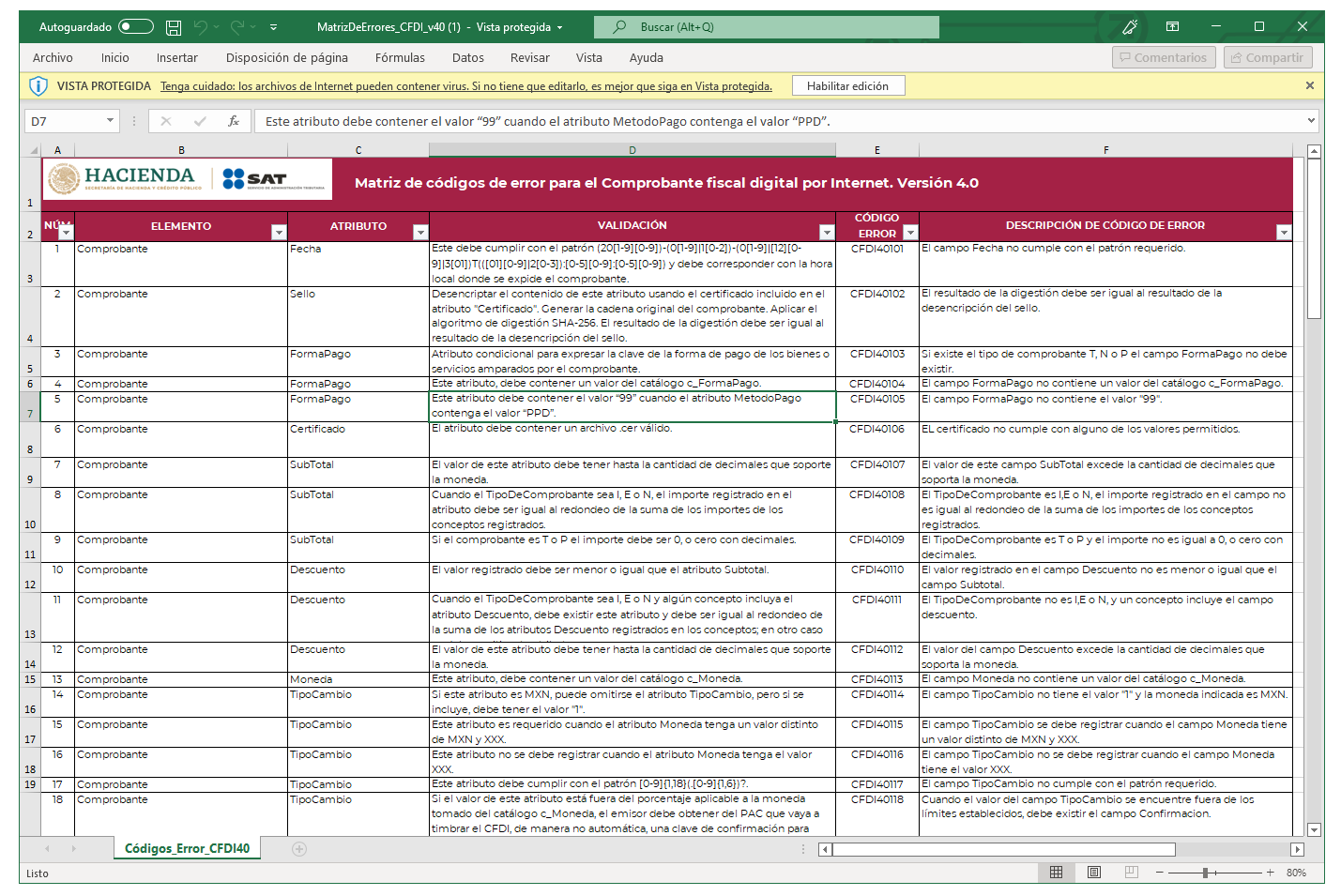Toggle the Autoguardado switch

pos(136,27)
